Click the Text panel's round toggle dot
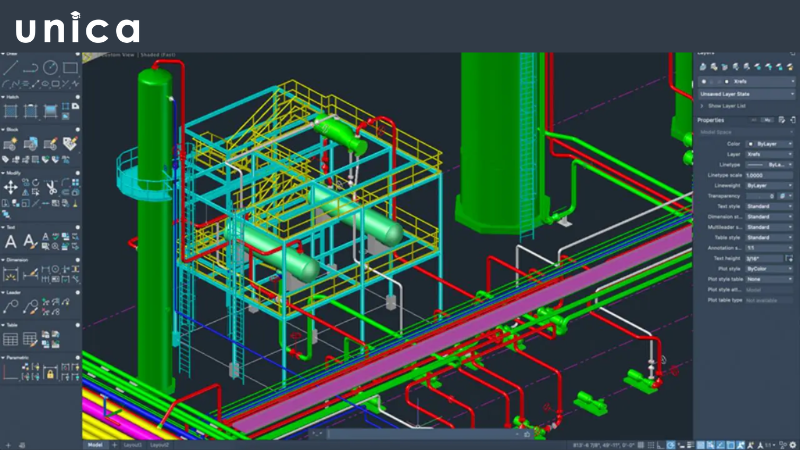Viewport: 800px width, 450px height. pyautogui.click(x=78, y=227)
